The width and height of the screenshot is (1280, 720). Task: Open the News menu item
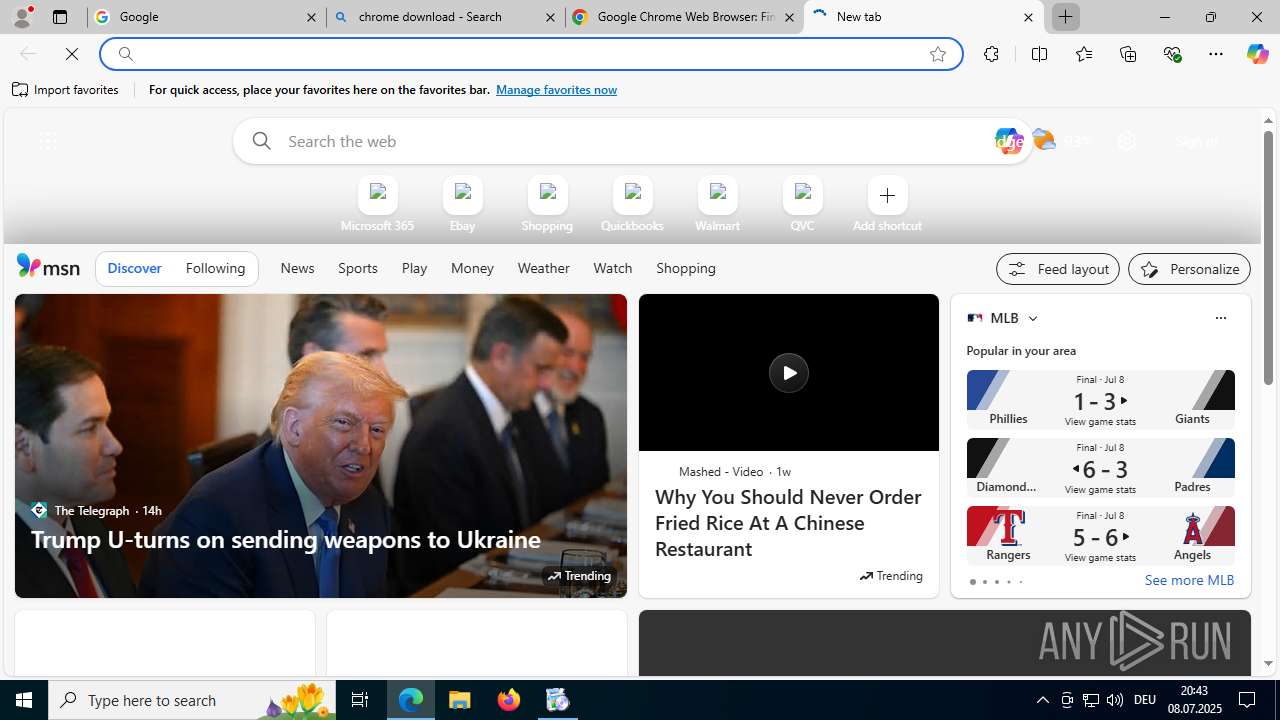coord(297,268)
